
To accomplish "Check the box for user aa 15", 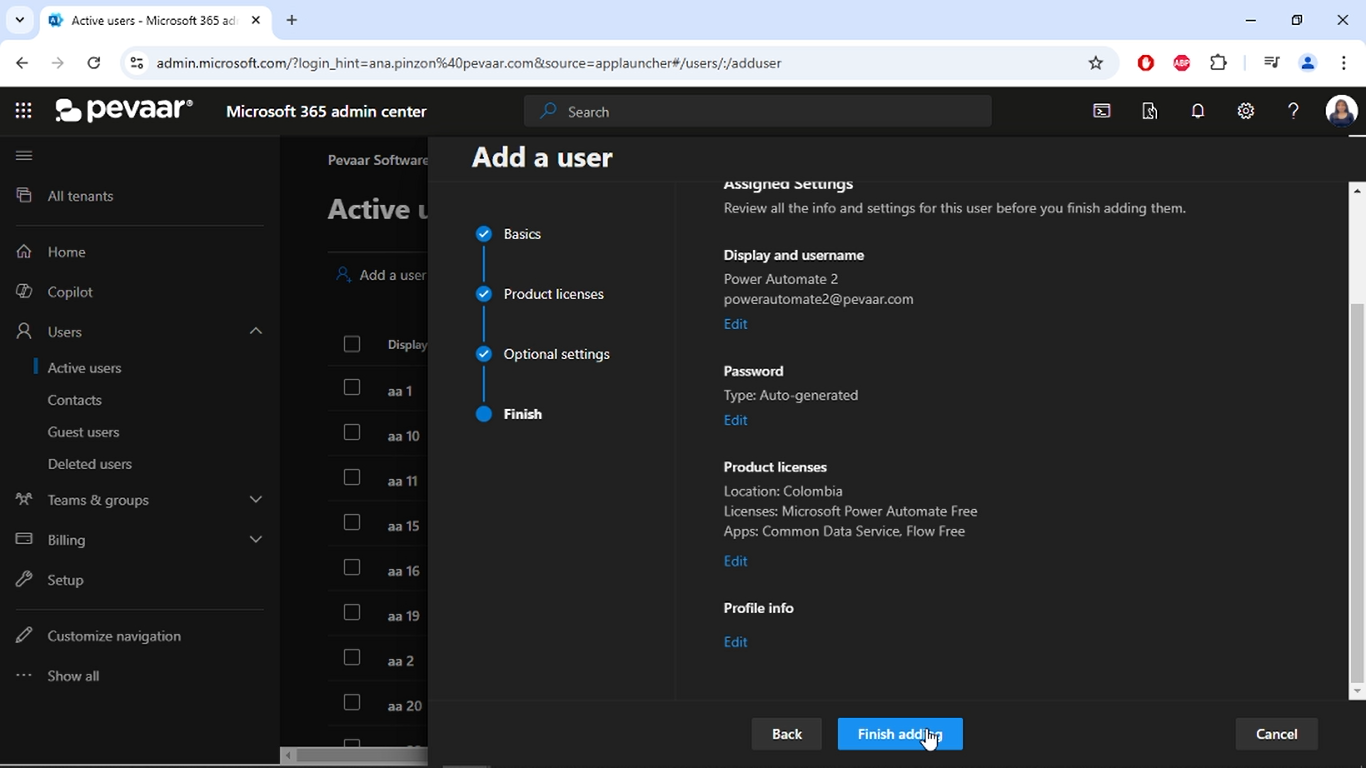I will [x=352, y=522].
